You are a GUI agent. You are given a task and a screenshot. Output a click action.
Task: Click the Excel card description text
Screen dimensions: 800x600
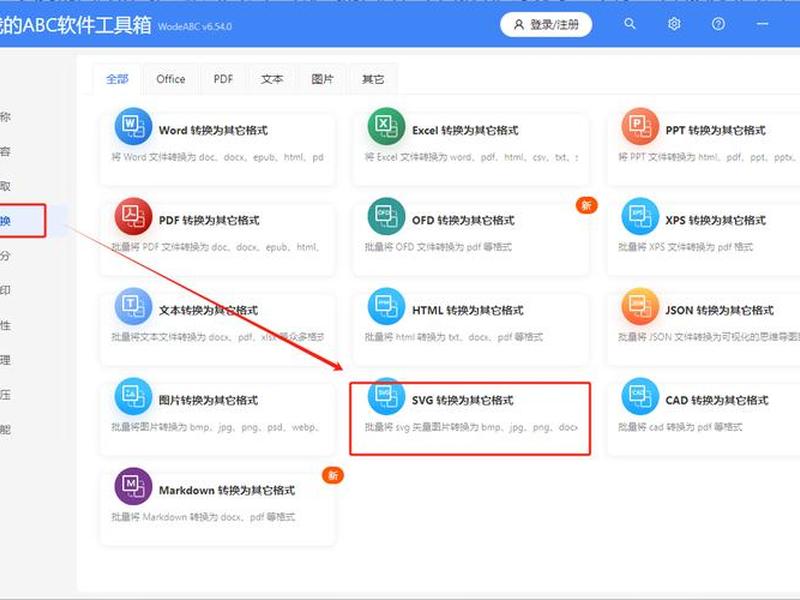pos(471,157)
